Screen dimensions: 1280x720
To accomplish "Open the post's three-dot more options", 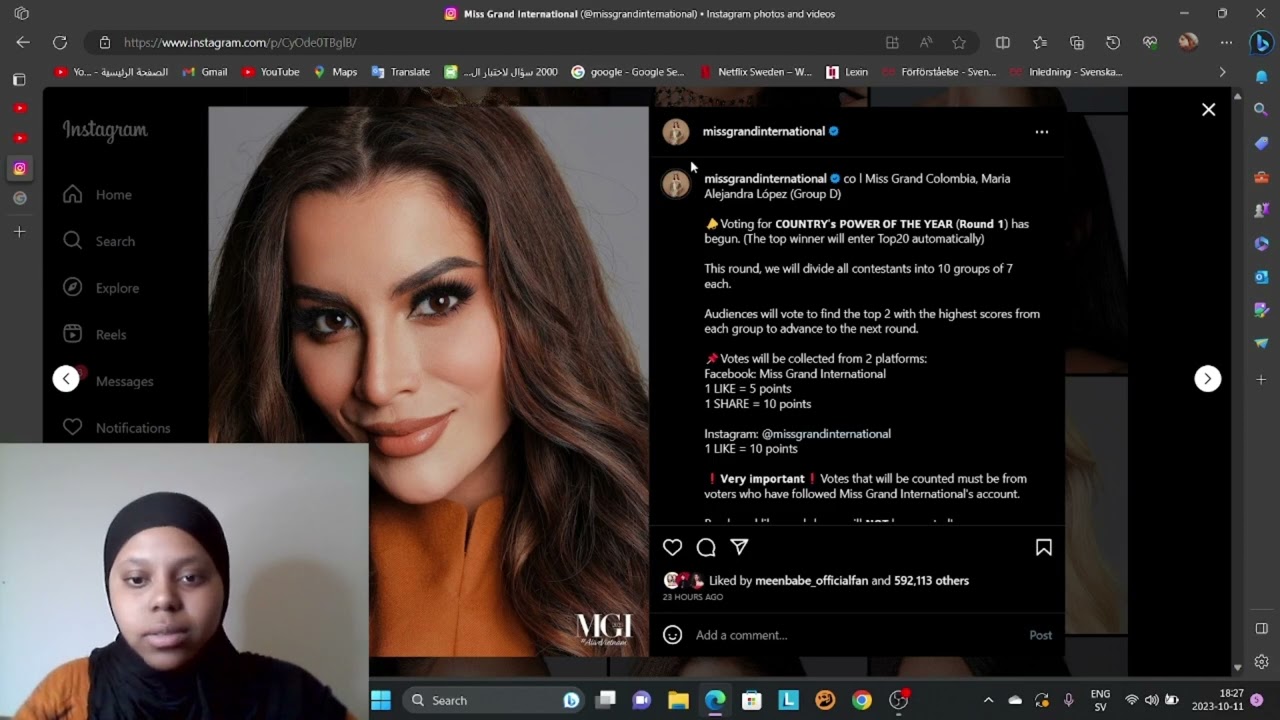I will (x=1042, y=131).
